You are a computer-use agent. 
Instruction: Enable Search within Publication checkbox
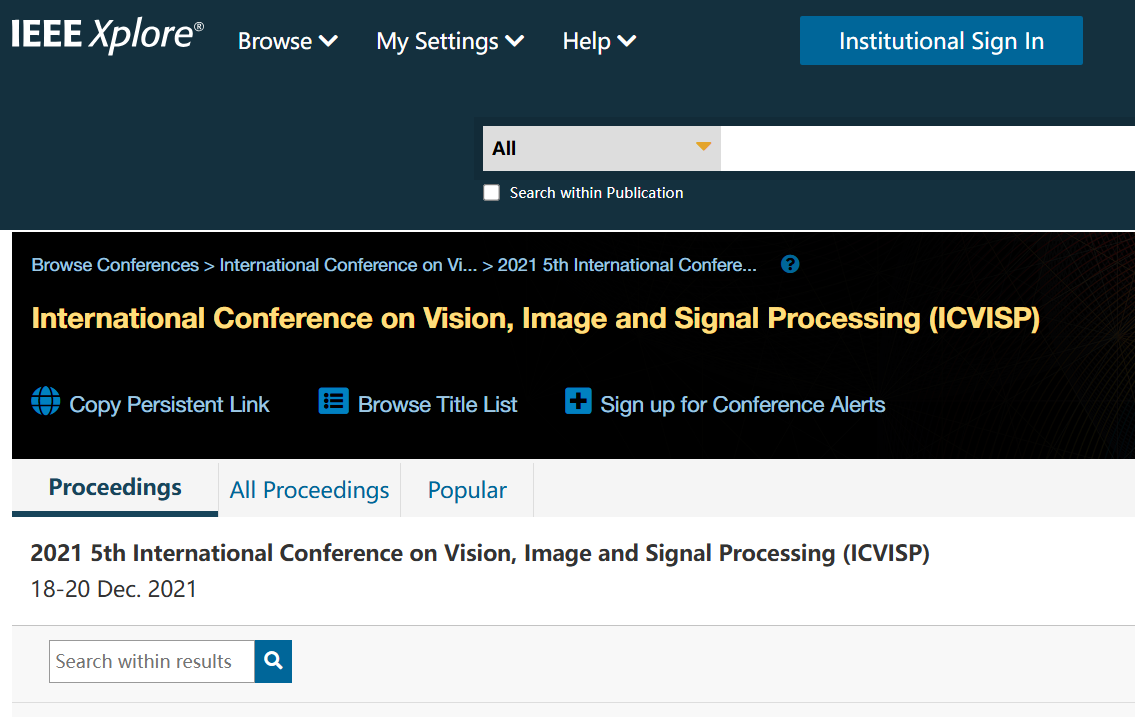(491, 193)
